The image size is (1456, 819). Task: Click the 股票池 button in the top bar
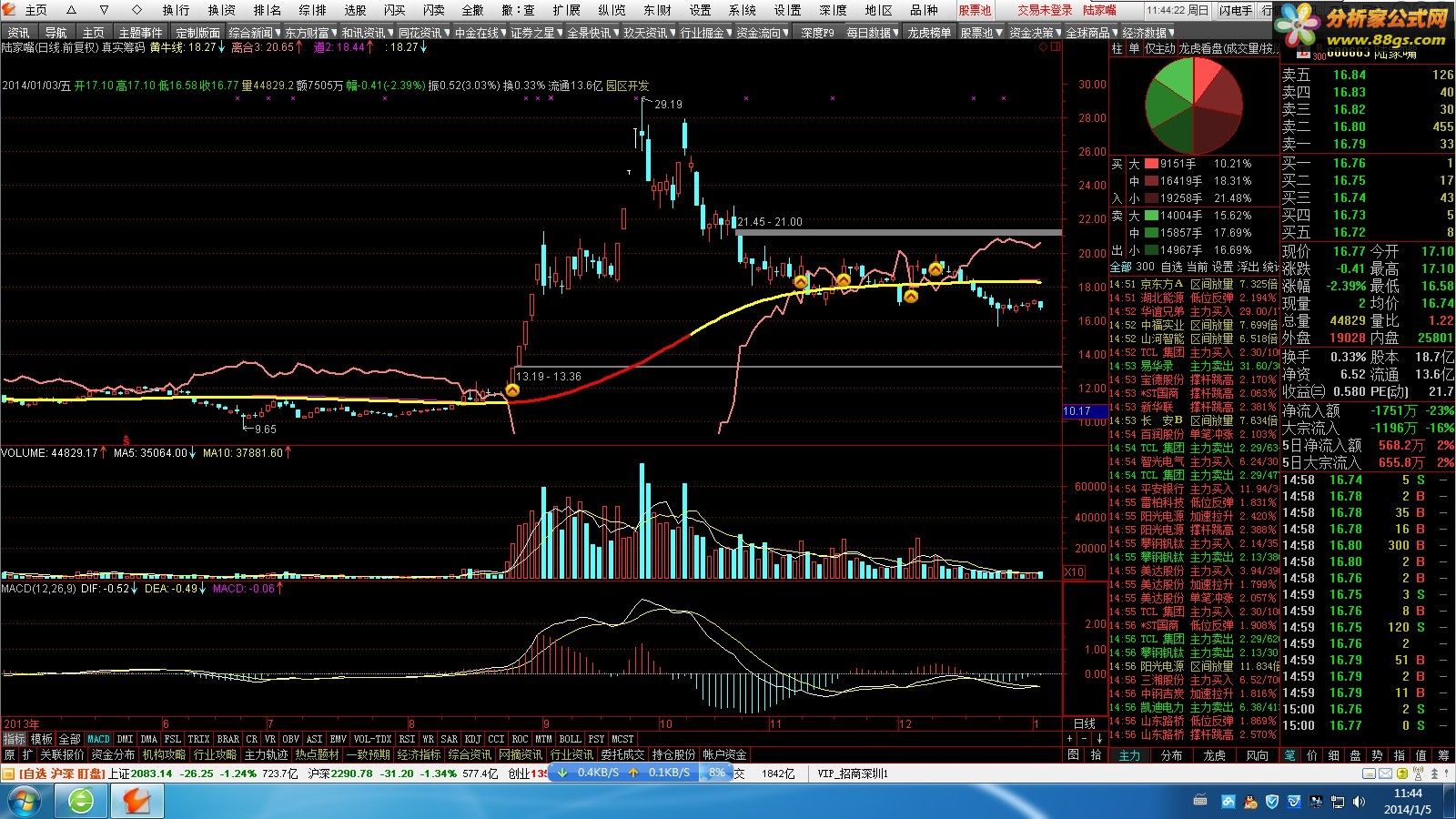tap(975, 10)
